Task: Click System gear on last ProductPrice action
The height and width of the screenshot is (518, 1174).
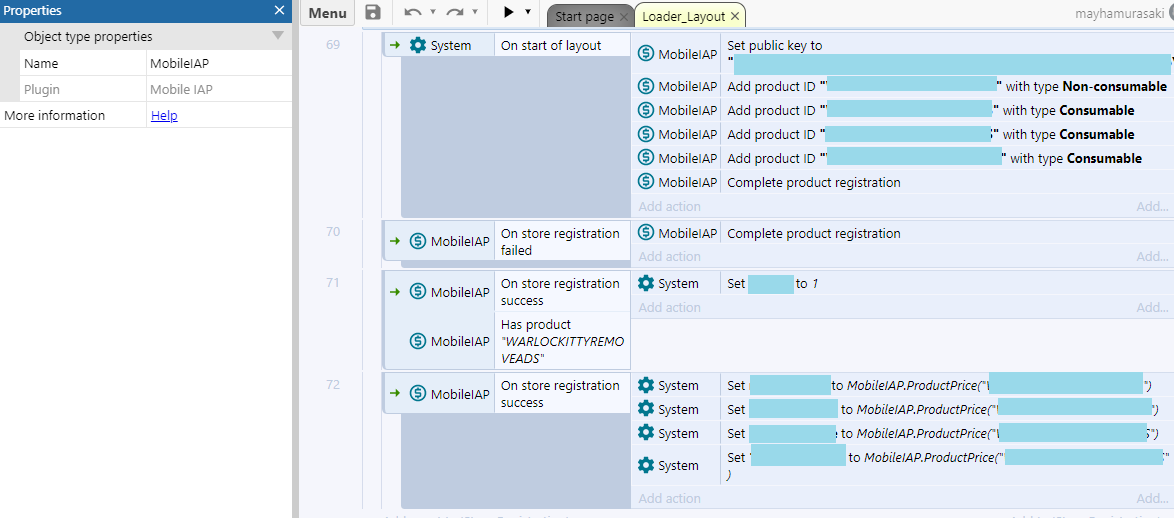Action: point(645,466)
